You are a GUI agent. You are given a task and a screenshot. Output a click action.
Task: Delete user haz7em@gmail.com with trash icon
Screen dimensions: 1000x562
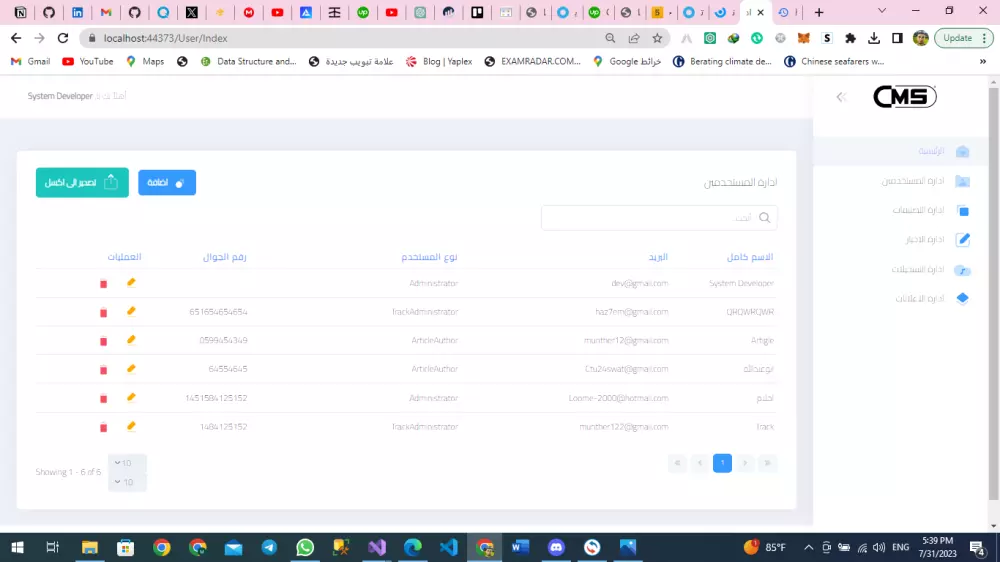click(x=103, y=313)
